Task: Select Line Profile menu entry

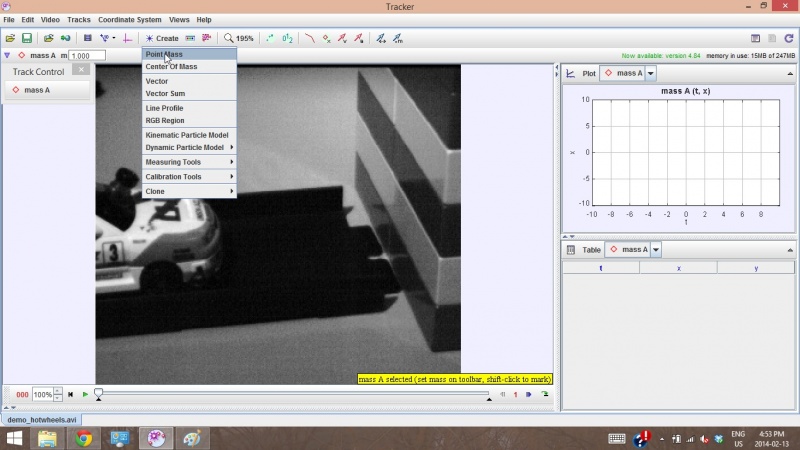Action: click(189, 108)
